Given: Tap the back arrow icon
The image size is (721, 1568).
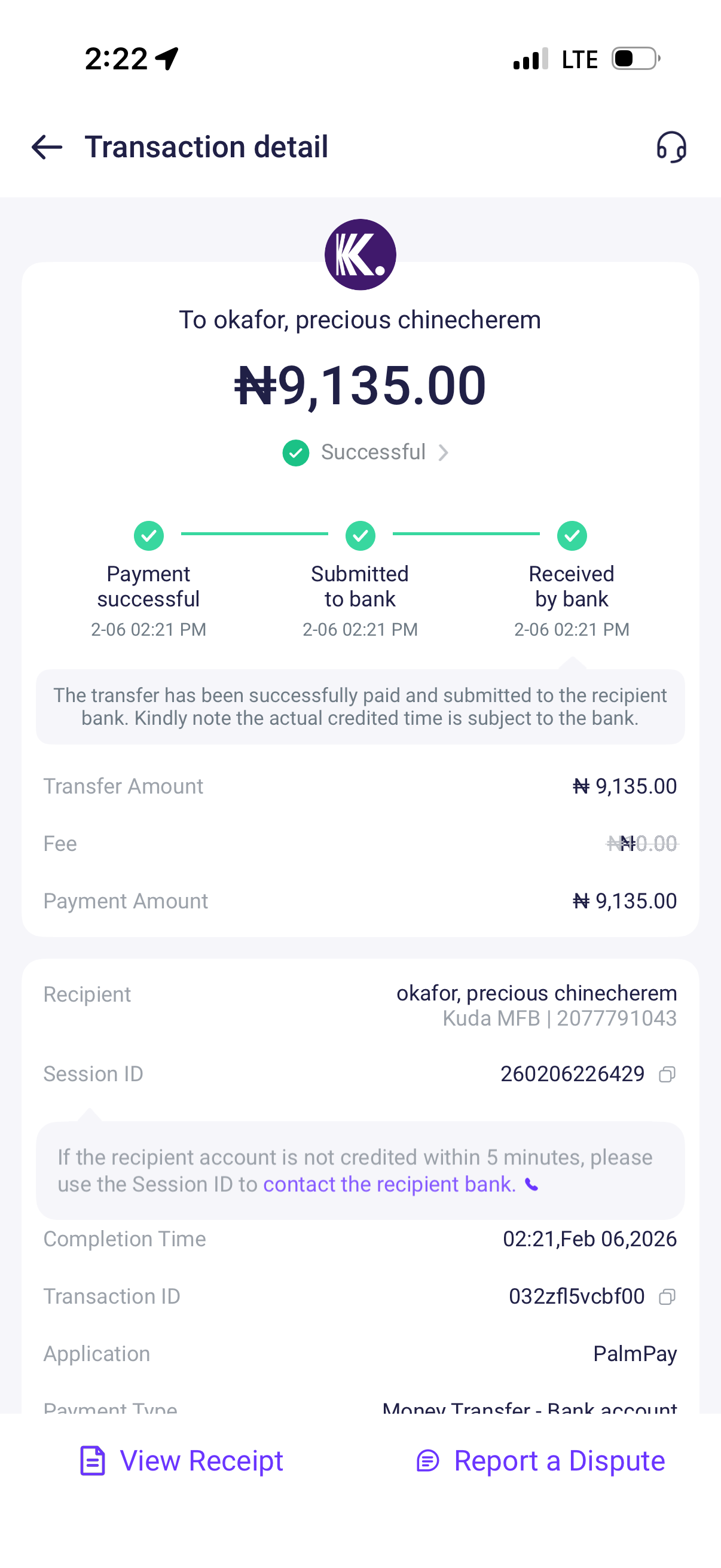Looking at the screenshot, I should 47,147.
